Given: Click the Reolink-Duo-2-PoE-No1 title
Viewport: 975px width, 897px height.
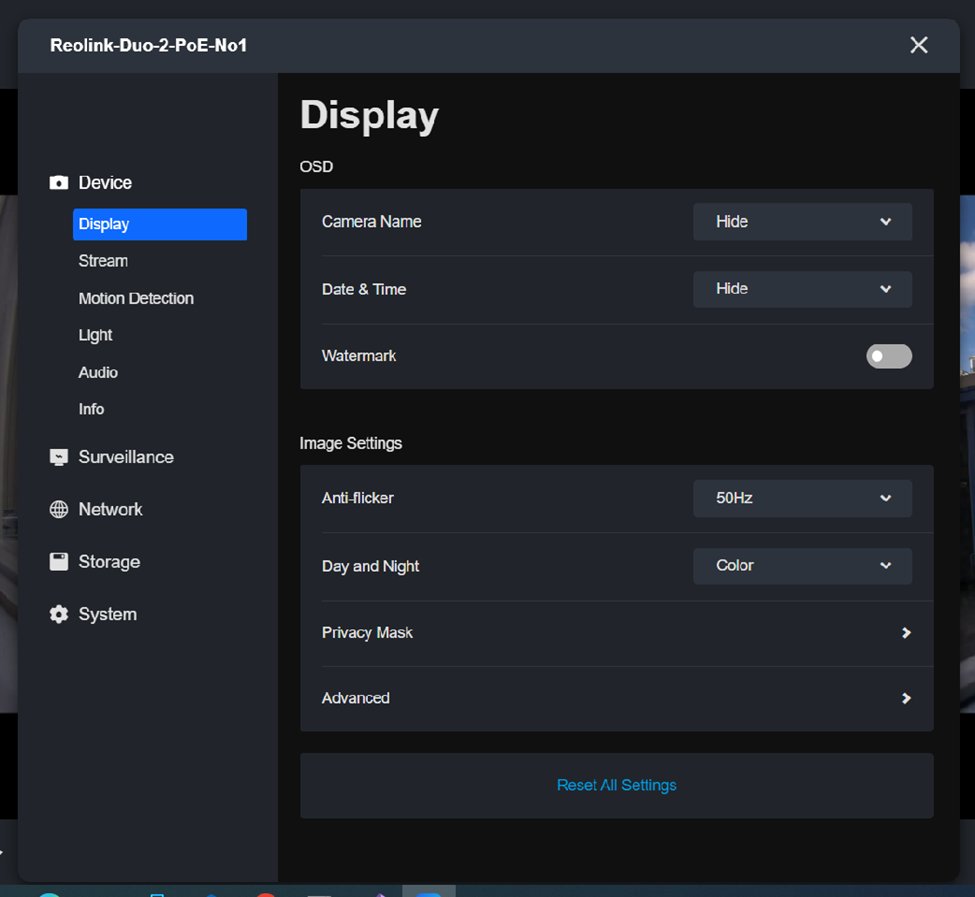Looking at the screenshot, I should point(149,45).
